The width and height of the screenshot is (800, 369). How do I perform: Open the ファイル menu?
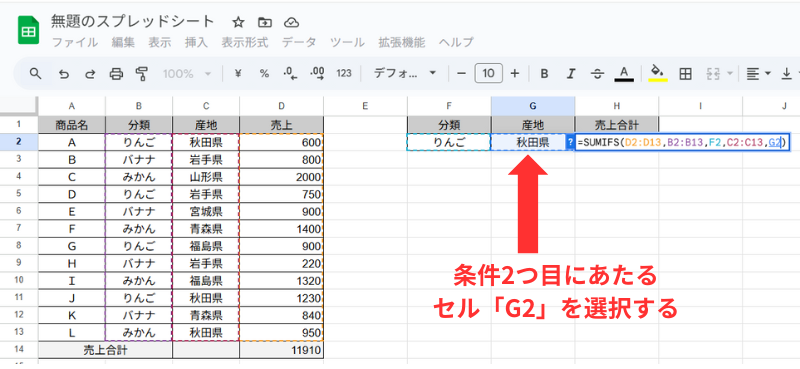tap(75, 42)
